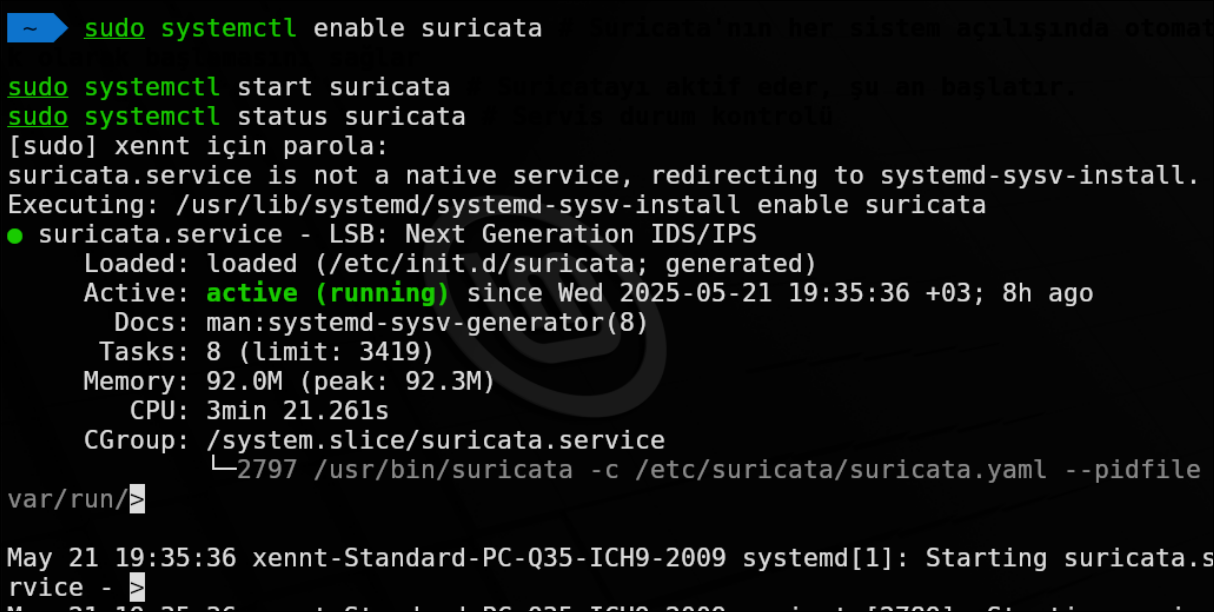The width and height of the screenshot is (1214, 612).
Task: Click the '[sudo] xennt için parola:' prompt line
Action: pyautogui.click(x=197, y=147)
